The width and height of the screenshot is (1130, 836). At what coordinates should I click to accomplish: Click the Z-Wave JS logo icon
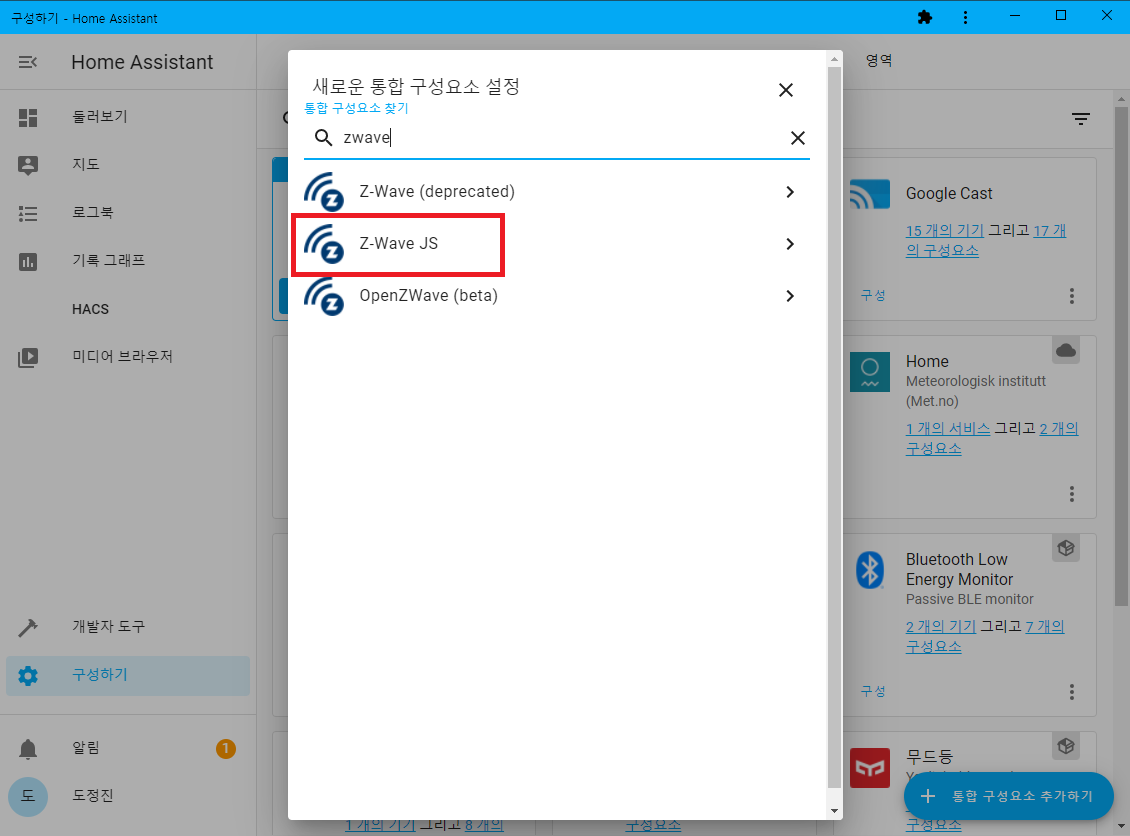pyautogui.click(x=324, y=244)
